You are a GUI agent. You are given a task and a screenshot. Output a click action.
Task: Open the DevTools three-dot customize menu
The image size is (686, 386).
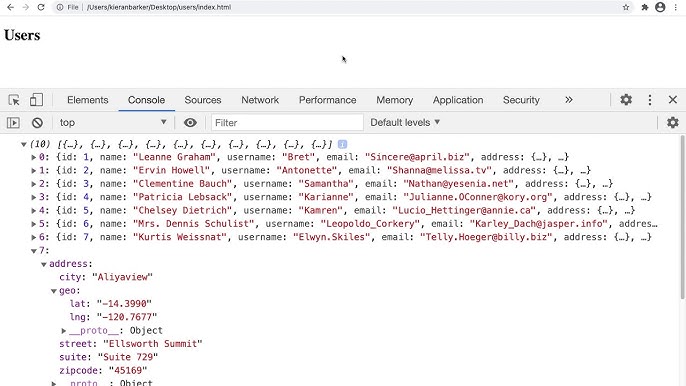[x=650, y=100]
